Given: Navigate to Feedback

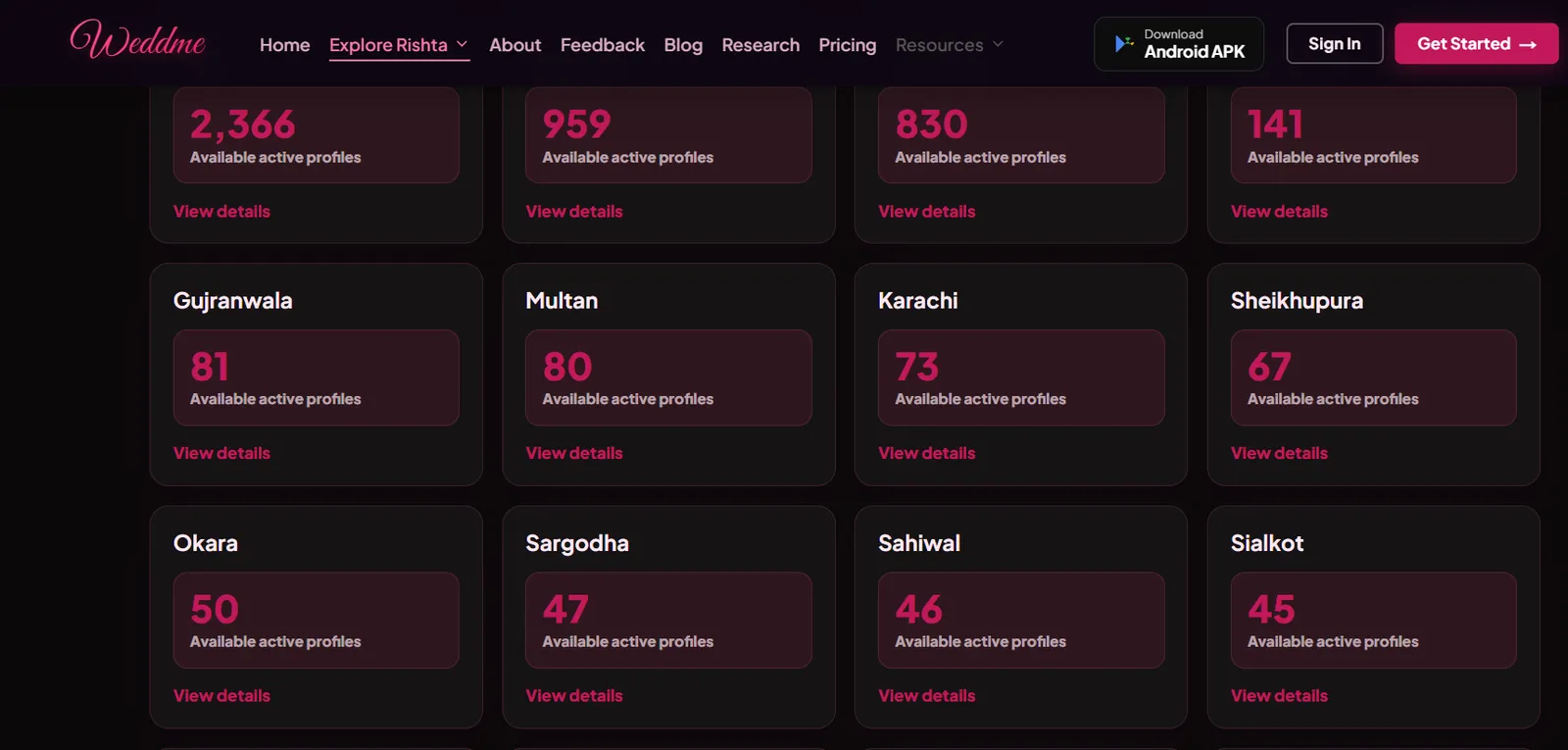Looking at the screenshot, I should tap(603, 45).
